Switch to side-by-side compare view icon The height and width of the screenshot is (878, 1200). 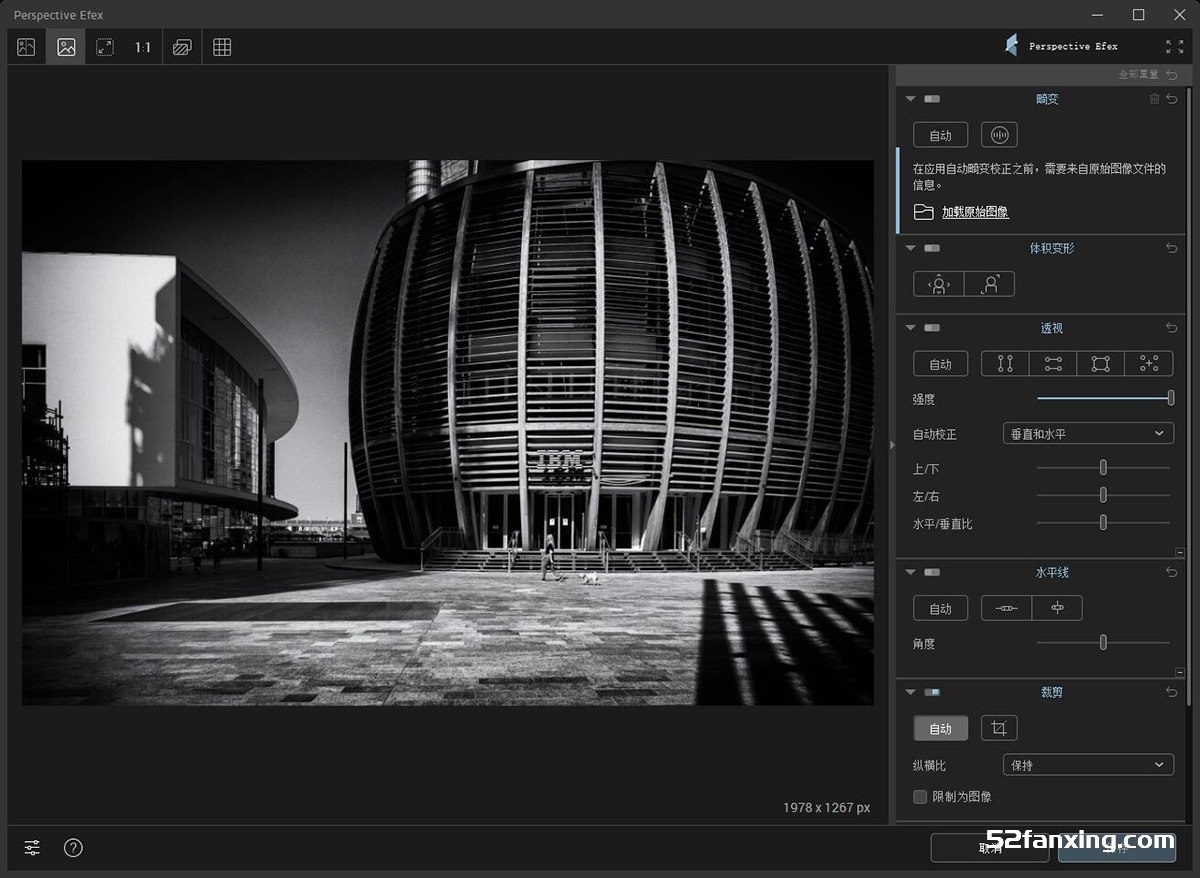(26, 47)
